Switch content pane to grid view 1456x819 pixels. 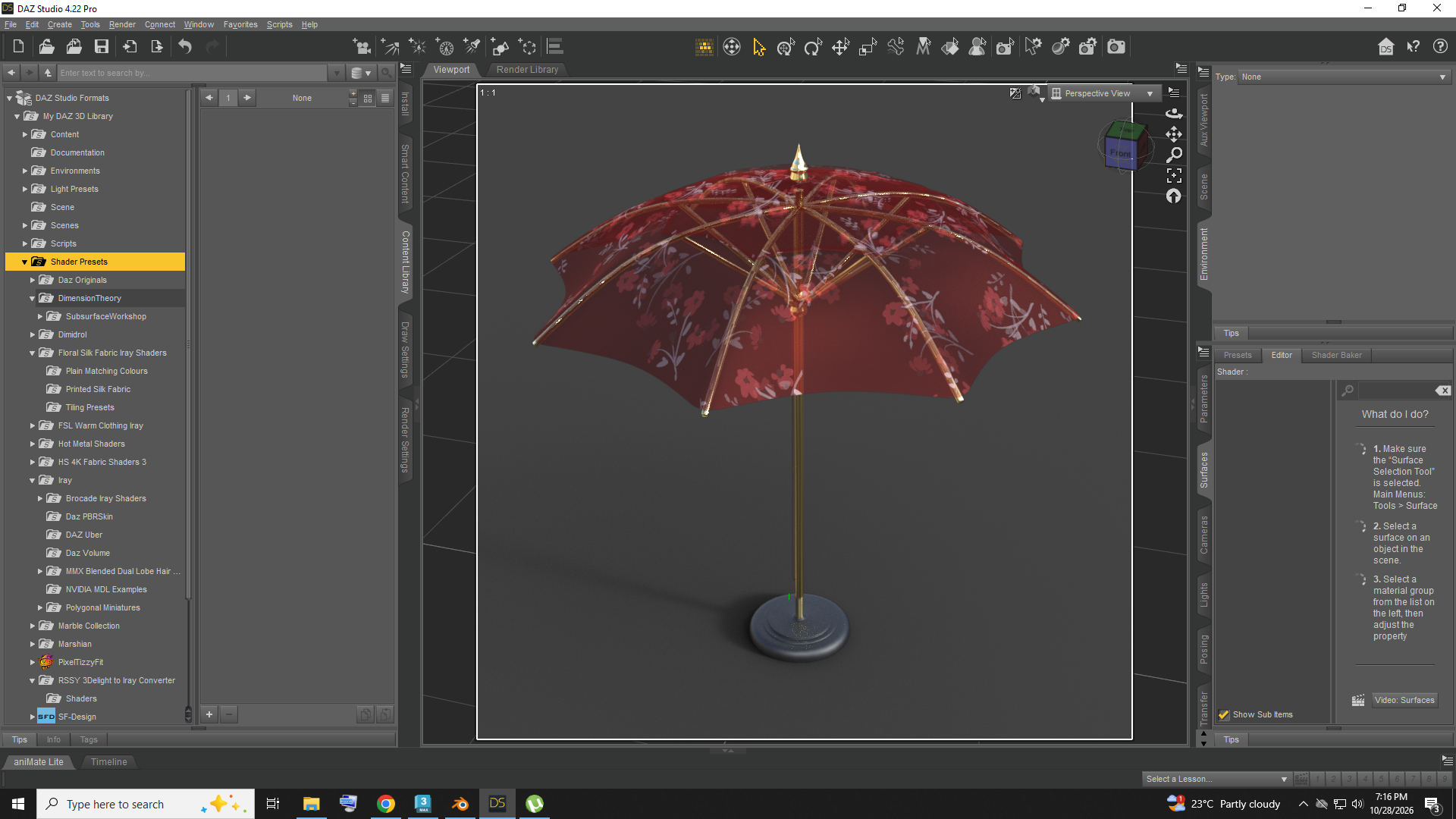(368, 98)
